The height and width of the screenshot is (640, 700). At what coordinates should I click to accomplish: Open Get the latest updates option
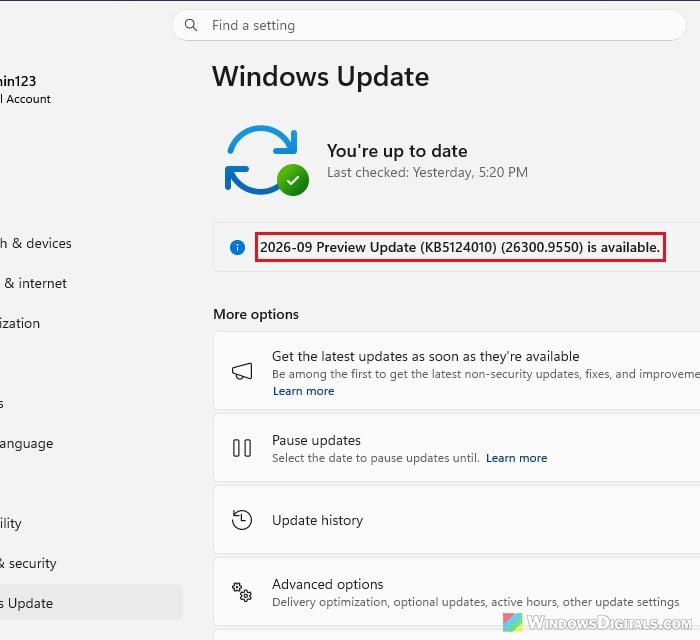(457, 370)
